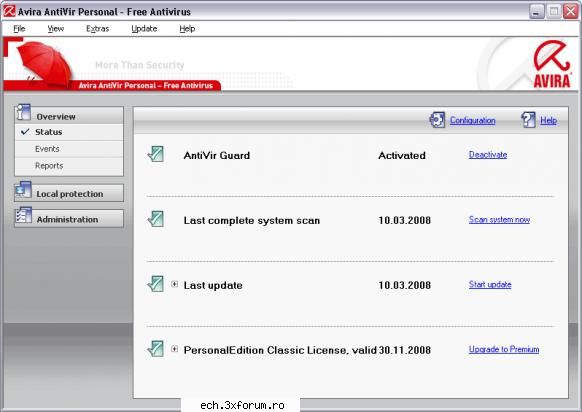Click the Activated status text
Image resolution: width=582 pixels, height=412 pixels.
[402, 156]
